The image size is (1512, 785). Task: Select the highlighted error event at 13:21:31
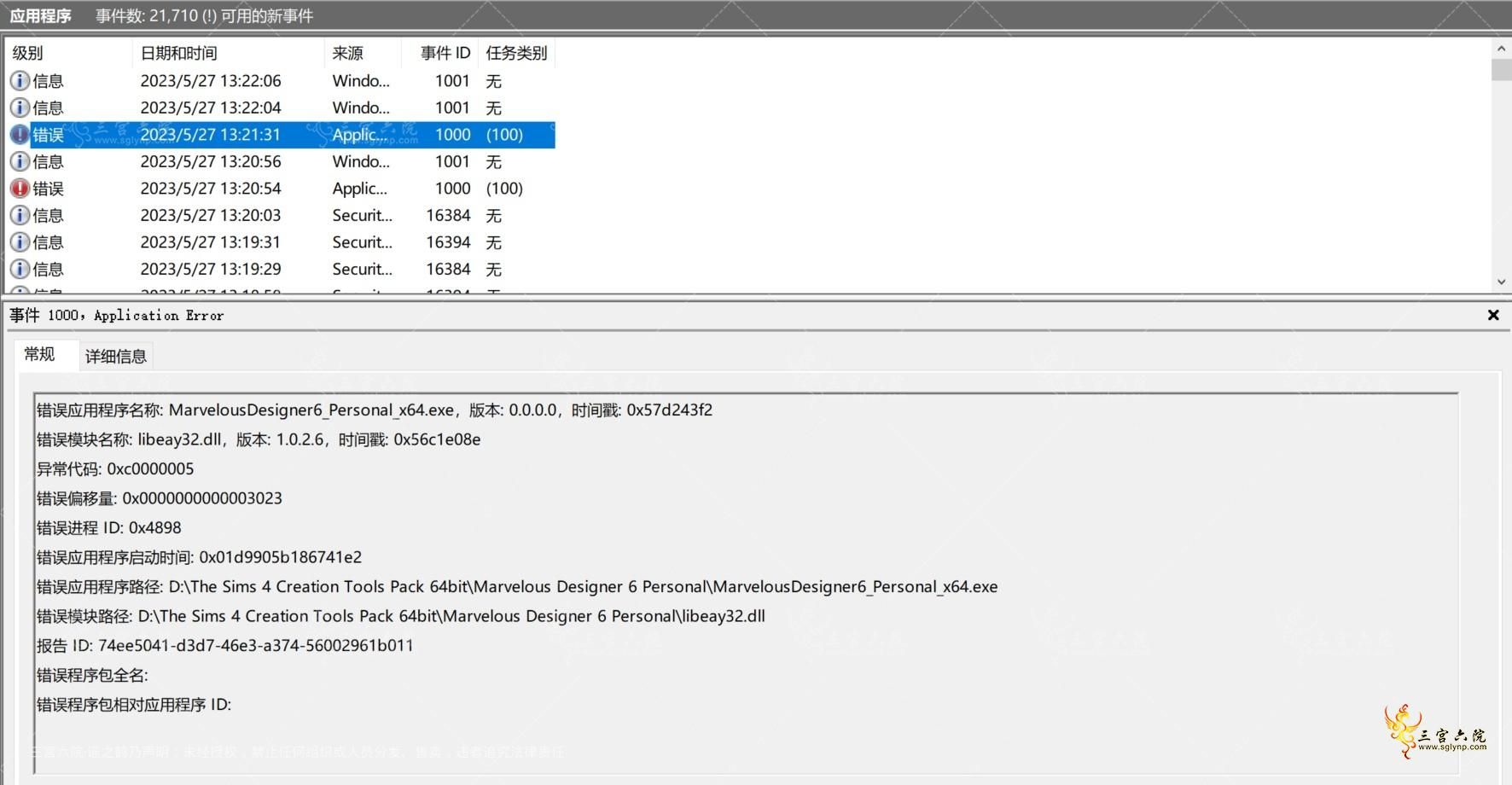pyautogui.click(x=282, y=135)
